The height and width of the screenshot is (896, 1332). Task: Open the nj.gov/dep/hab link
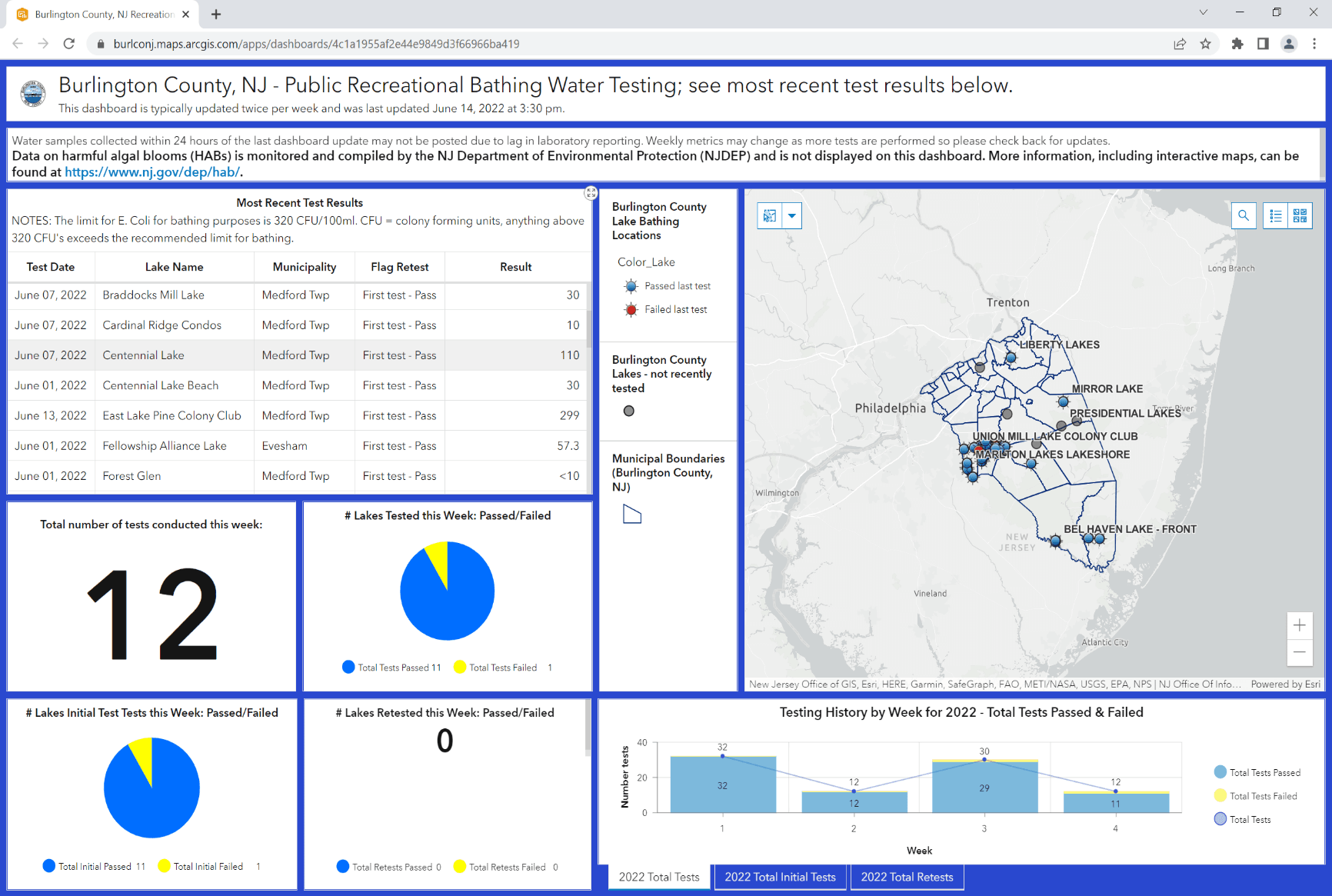point(152,172)
